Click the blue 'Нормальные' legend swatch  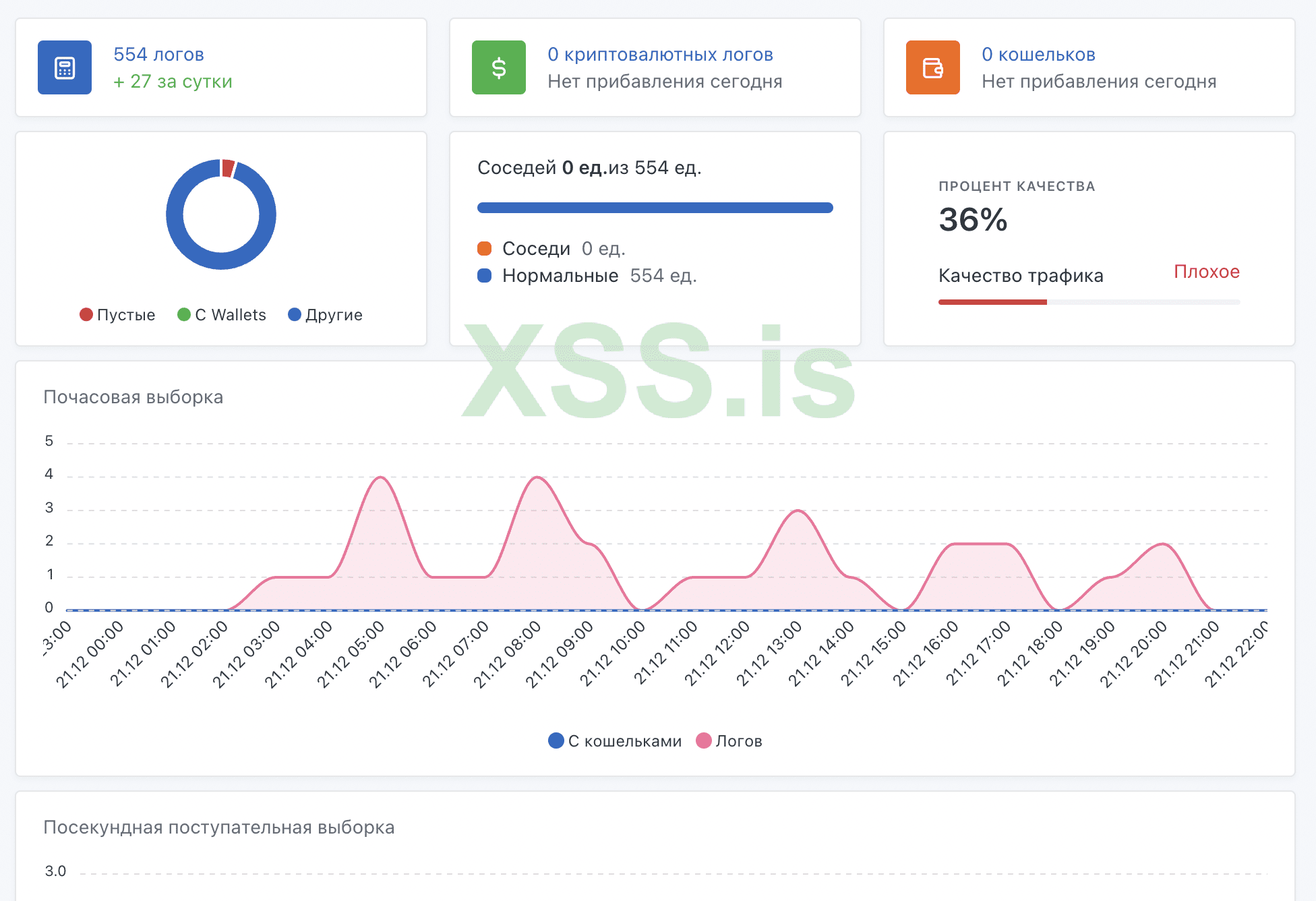coord(484,276)
